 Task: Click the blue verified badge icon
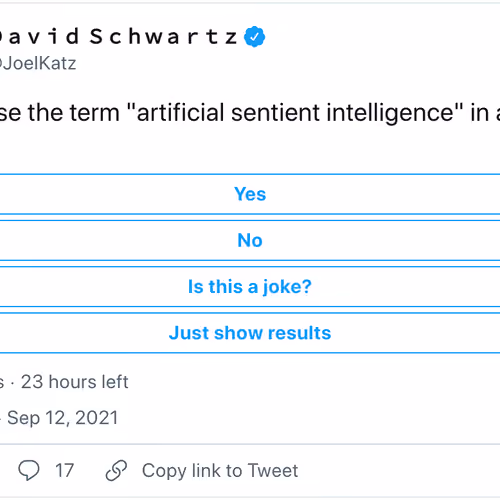click(x=254, y=36)
